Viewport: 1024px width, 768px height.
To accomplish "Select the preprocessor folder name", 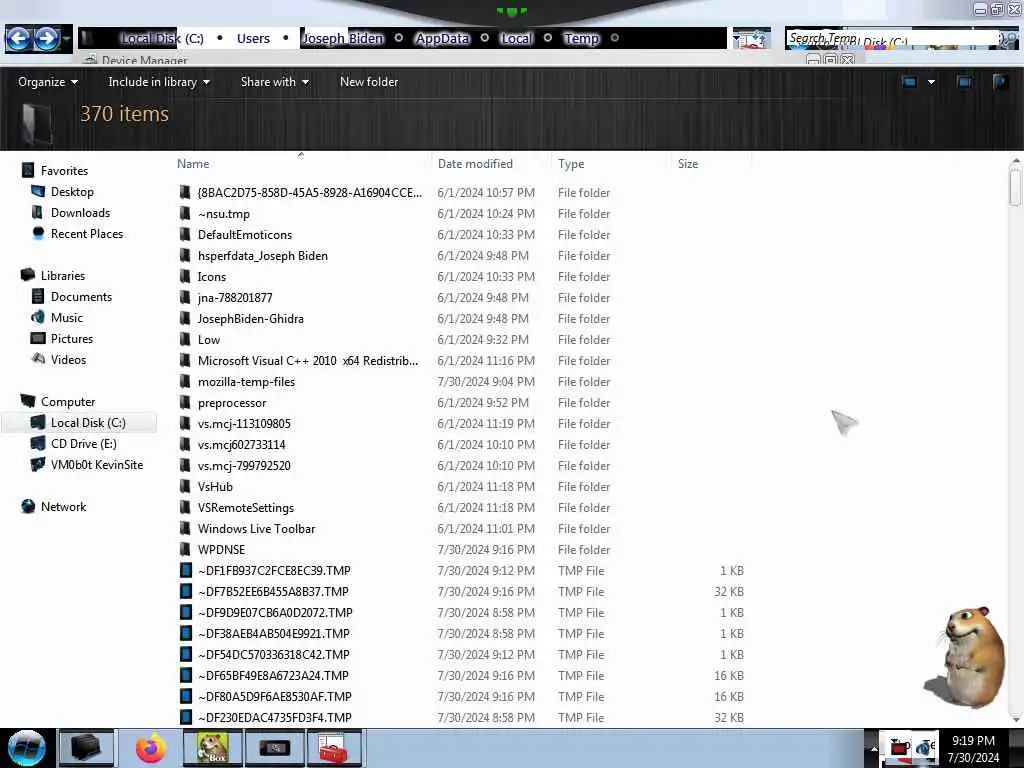I will click(232, 403).
